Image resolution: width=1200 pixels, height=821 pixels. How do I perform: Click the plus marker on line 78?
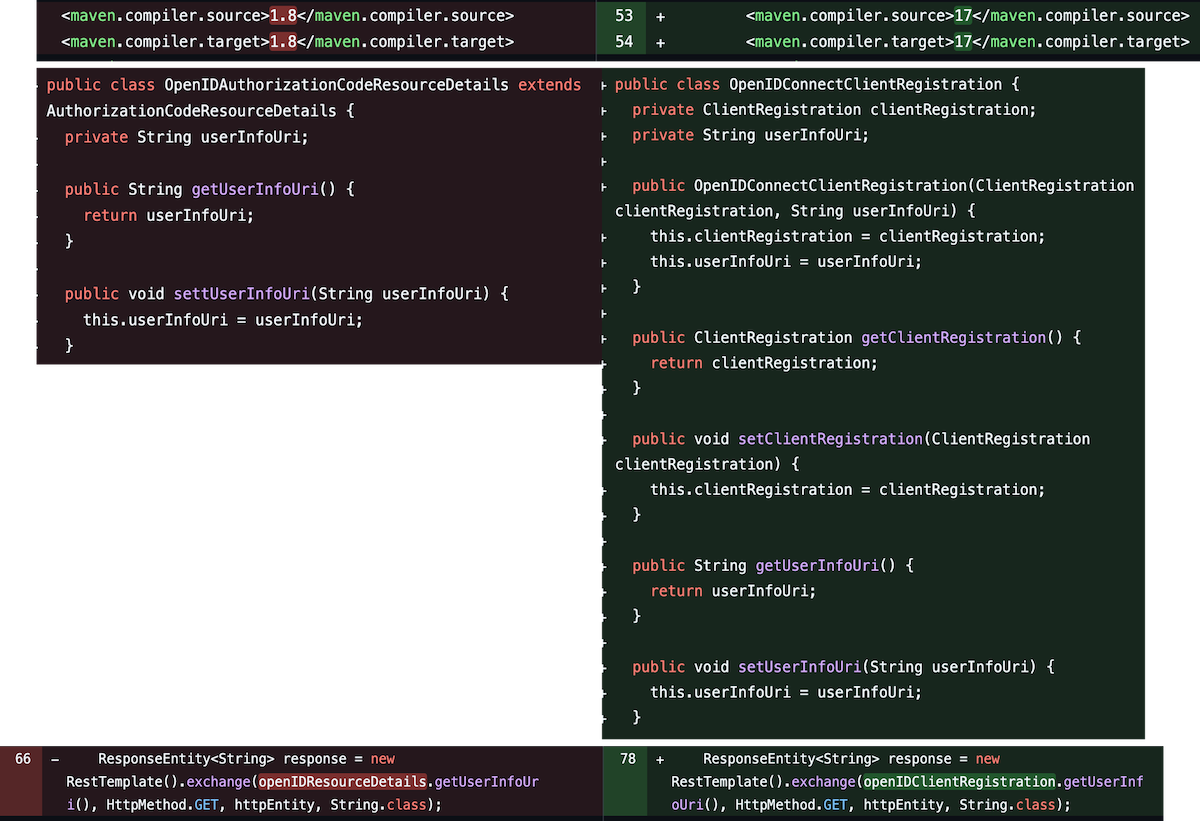660,759
